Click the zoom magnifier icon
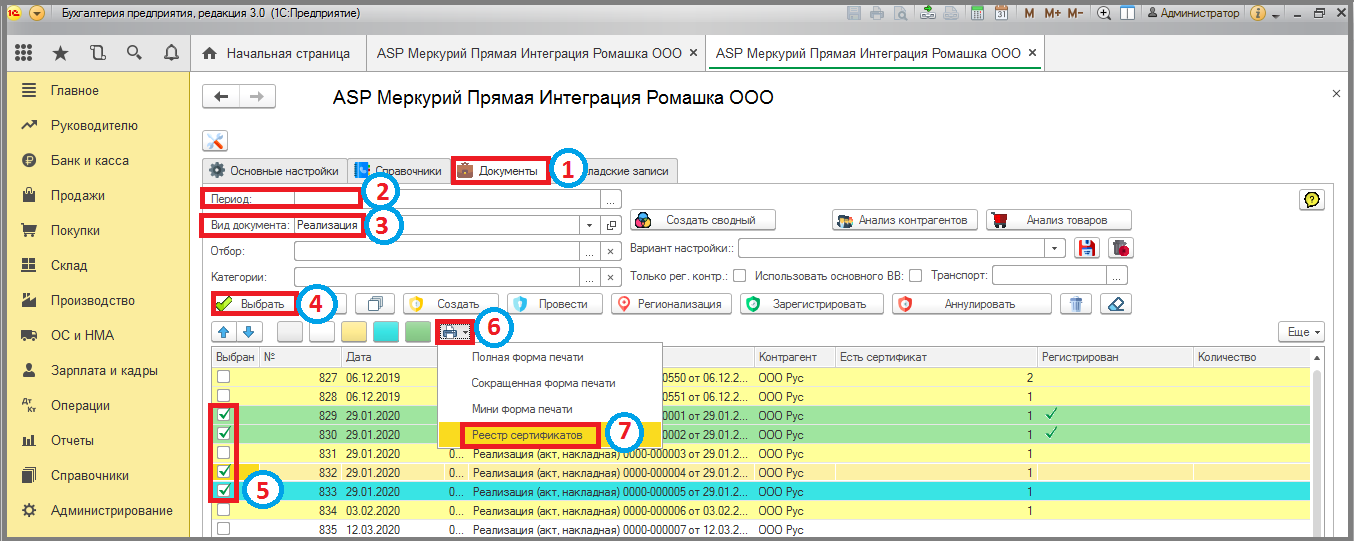Viewport: 1354px width, 541px height. (x=1105, y=14)
